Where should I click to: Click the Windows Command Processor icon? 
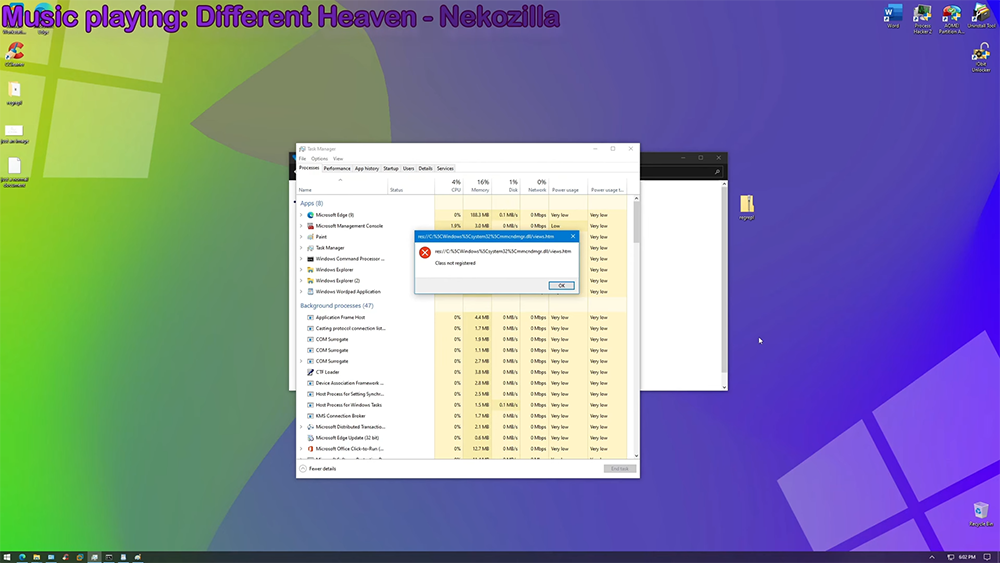tap(311, 259)
